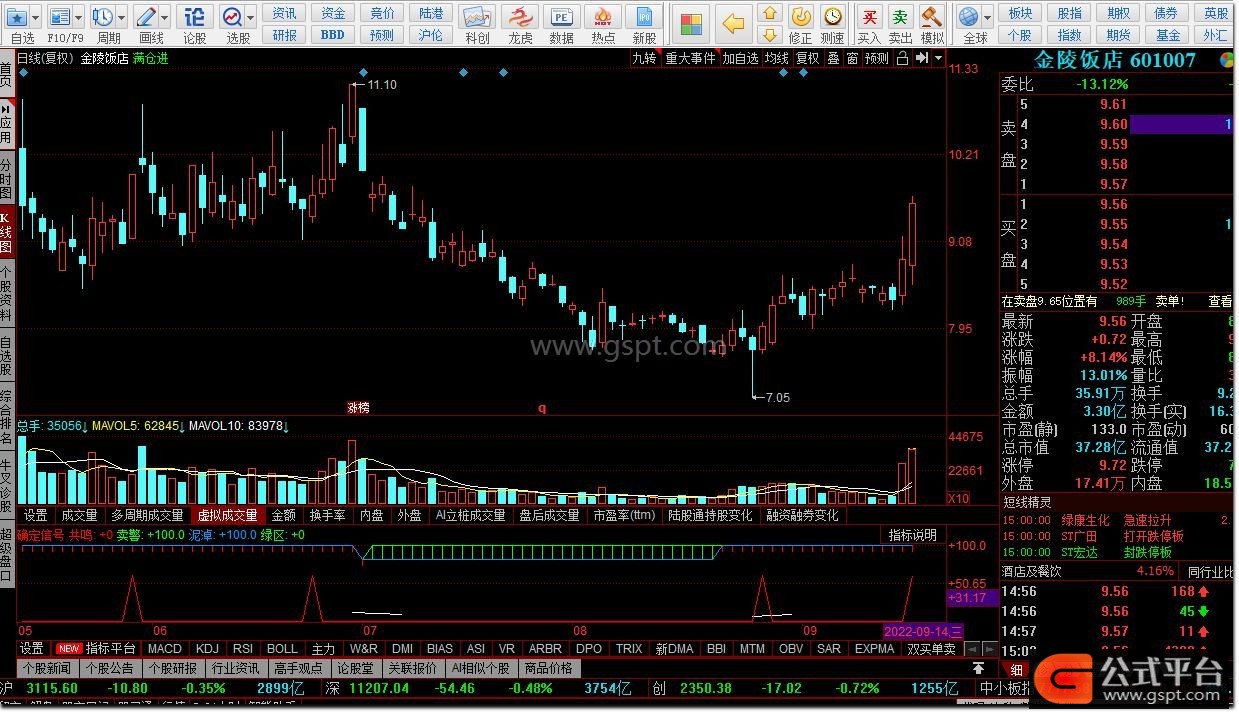1239x712 pixels.
Task: Toggle 重大事件 major events display
Action: click(x=691, y=58)
